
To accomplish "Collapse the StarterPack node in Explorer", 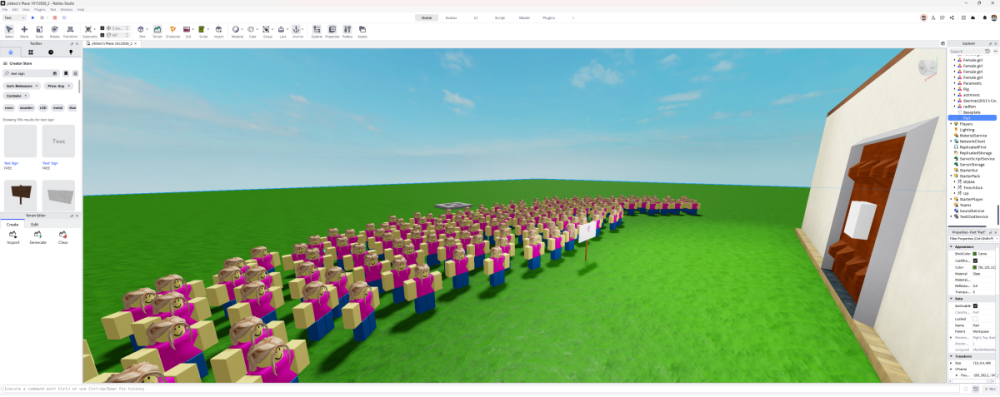I will coord(951,176).
